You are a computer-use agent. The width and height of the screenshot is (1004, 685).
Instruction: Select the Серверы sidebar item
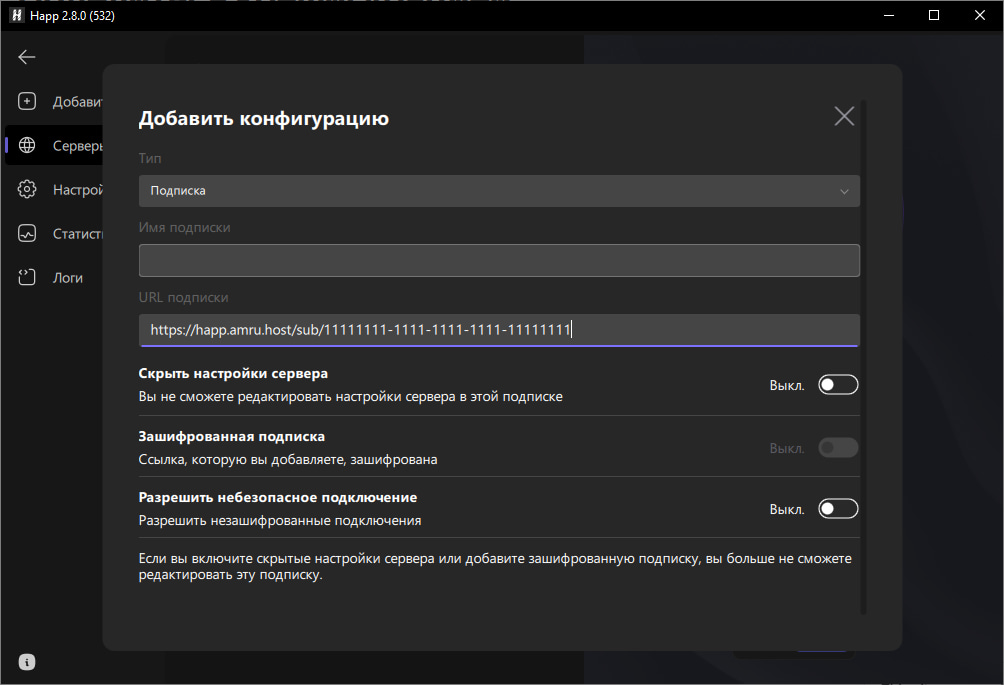tap(54, 145)
